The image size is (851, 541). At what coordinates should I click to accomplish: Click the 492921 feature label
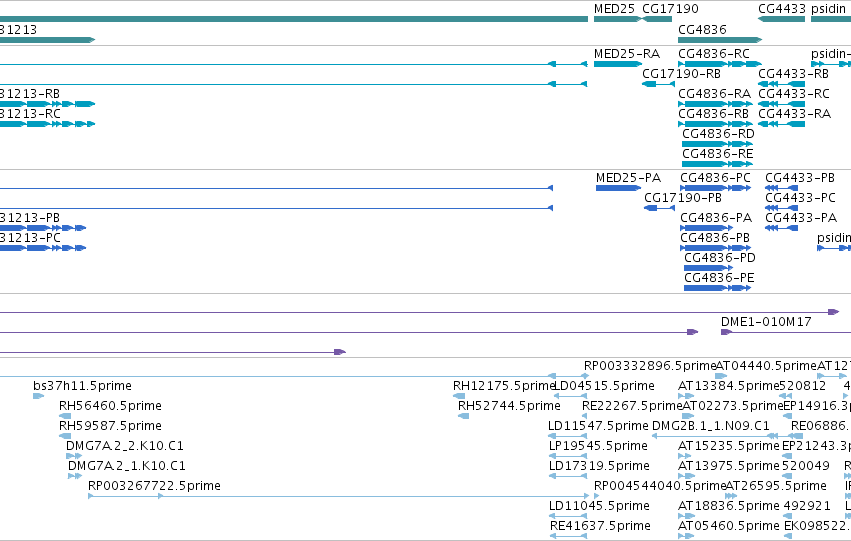tap(807, 506)
